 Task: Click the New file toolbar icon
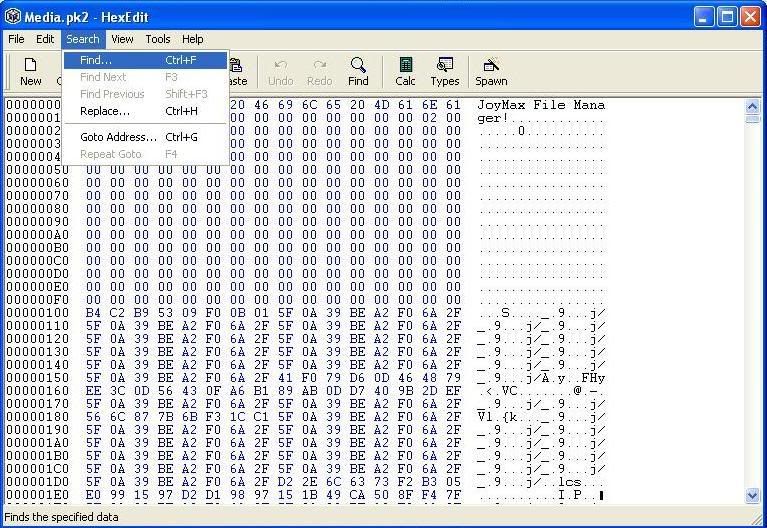point(31,71)
